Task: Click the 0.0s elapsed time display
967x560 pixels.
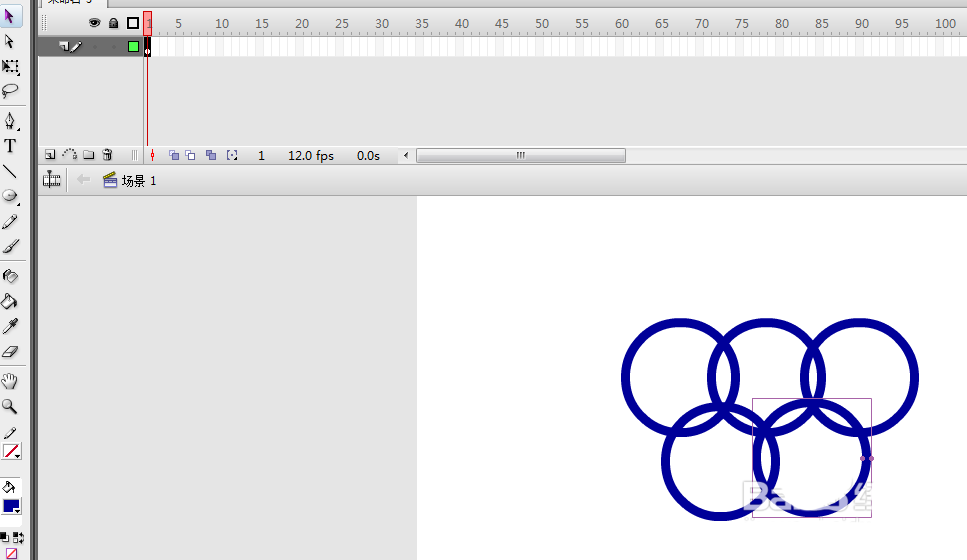Action: coord(368,155)
